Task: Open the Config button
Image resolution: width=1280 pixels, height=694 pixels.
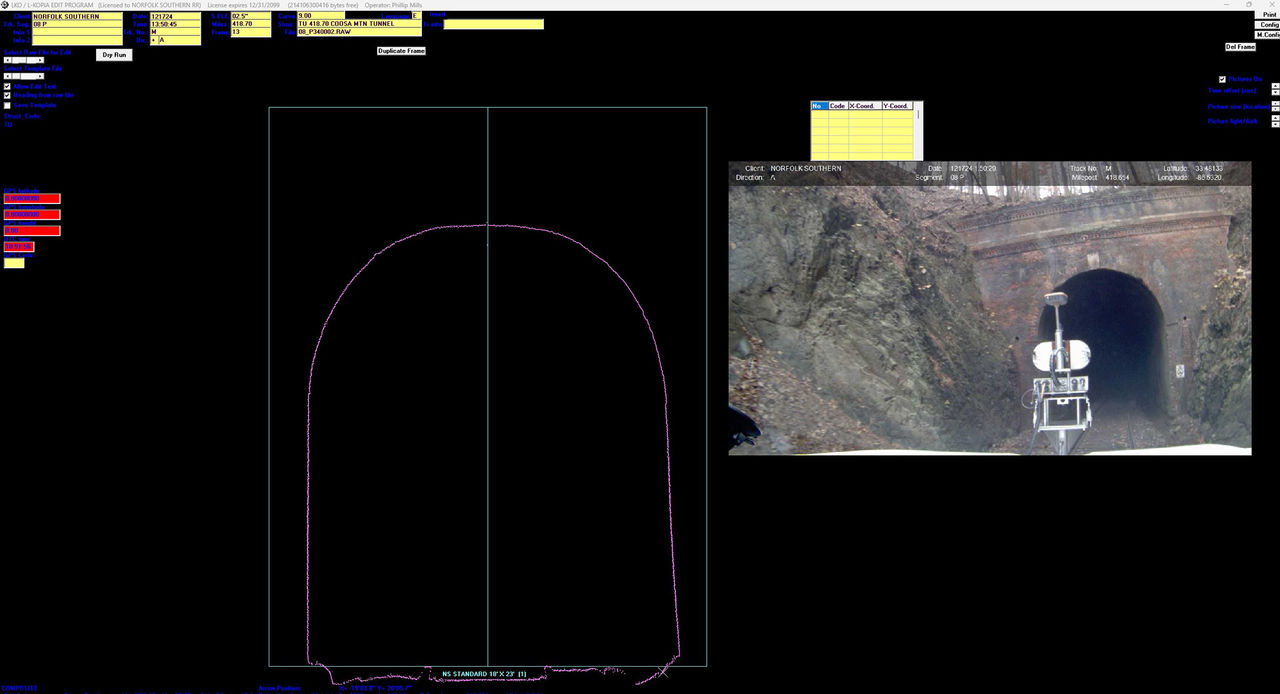Action: pos(1269,25)
